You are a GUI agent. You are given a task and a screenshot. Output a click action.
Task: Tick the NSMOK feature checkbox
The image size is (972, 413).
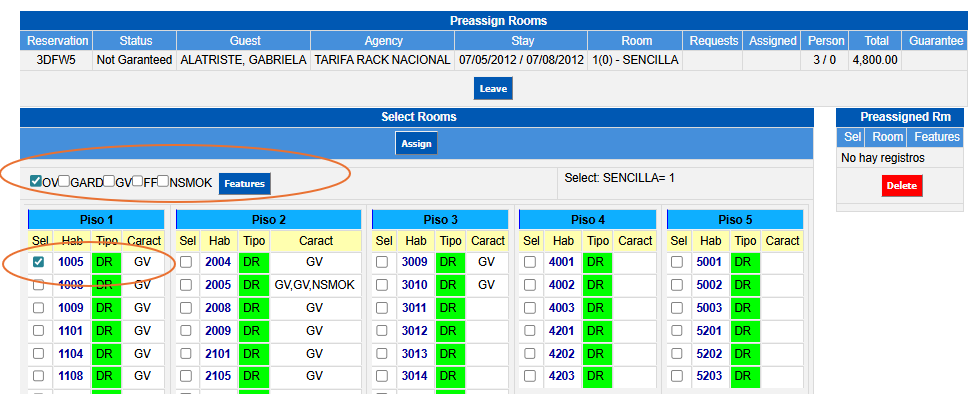click(x=164, y=182)
